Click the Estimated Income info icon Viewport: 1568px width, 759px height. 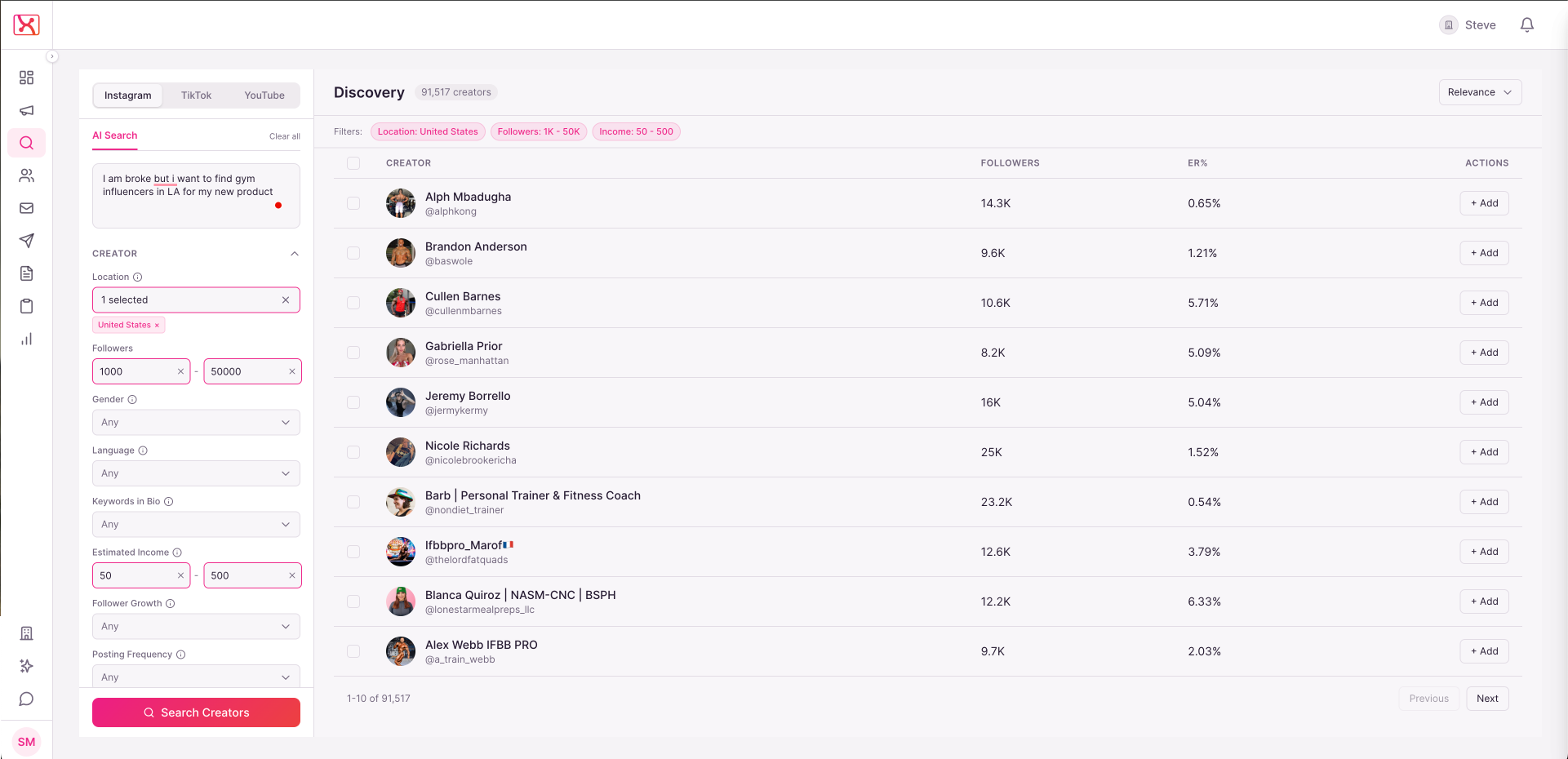click(x=177, y=553)
